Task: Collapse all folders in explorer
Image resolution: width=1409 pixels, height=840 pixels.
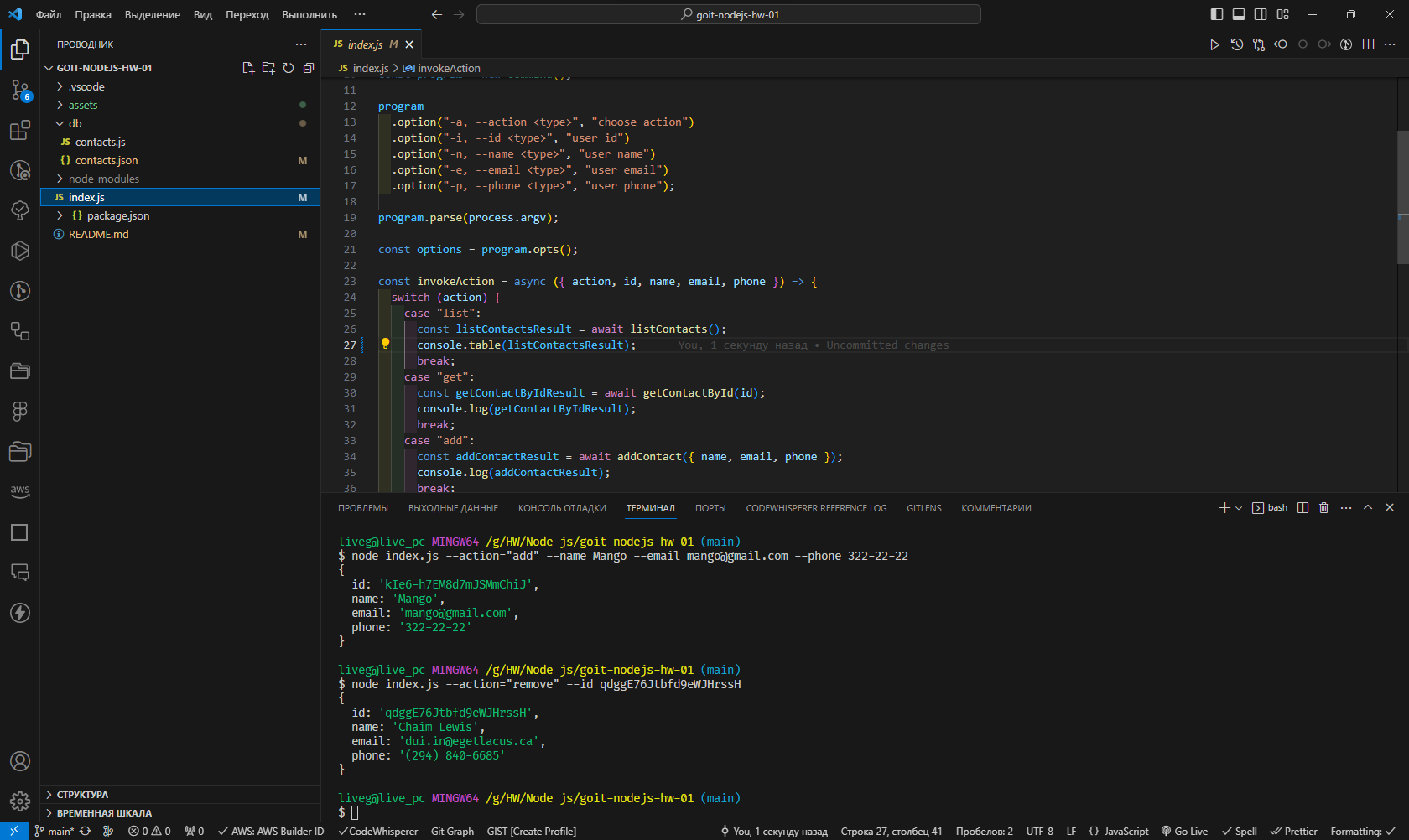Action: pyautogui.click(x=309, y=68)
